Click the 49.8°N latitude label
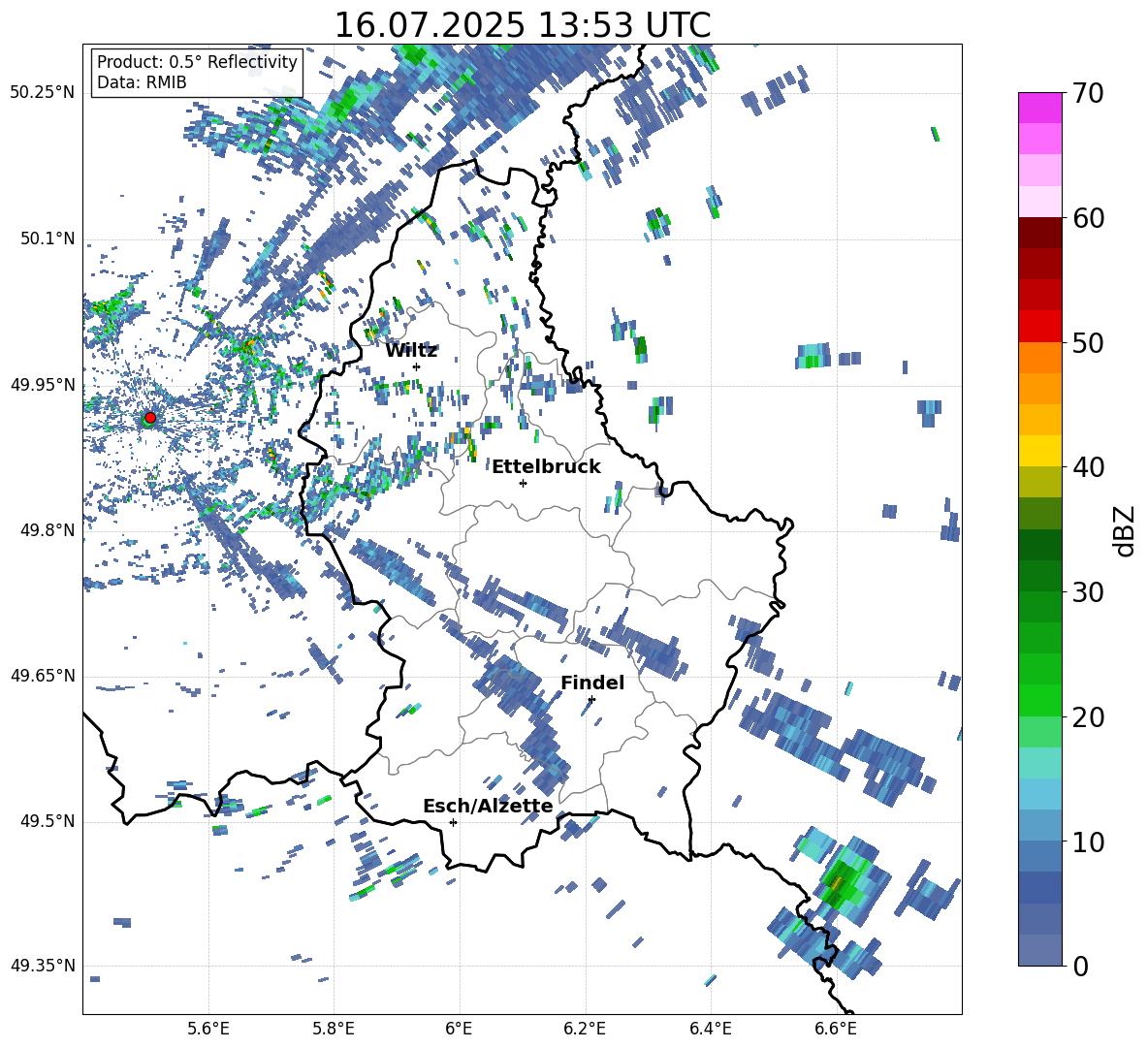The width and height of the screenshot is (1148, 1048). [48, 530]
